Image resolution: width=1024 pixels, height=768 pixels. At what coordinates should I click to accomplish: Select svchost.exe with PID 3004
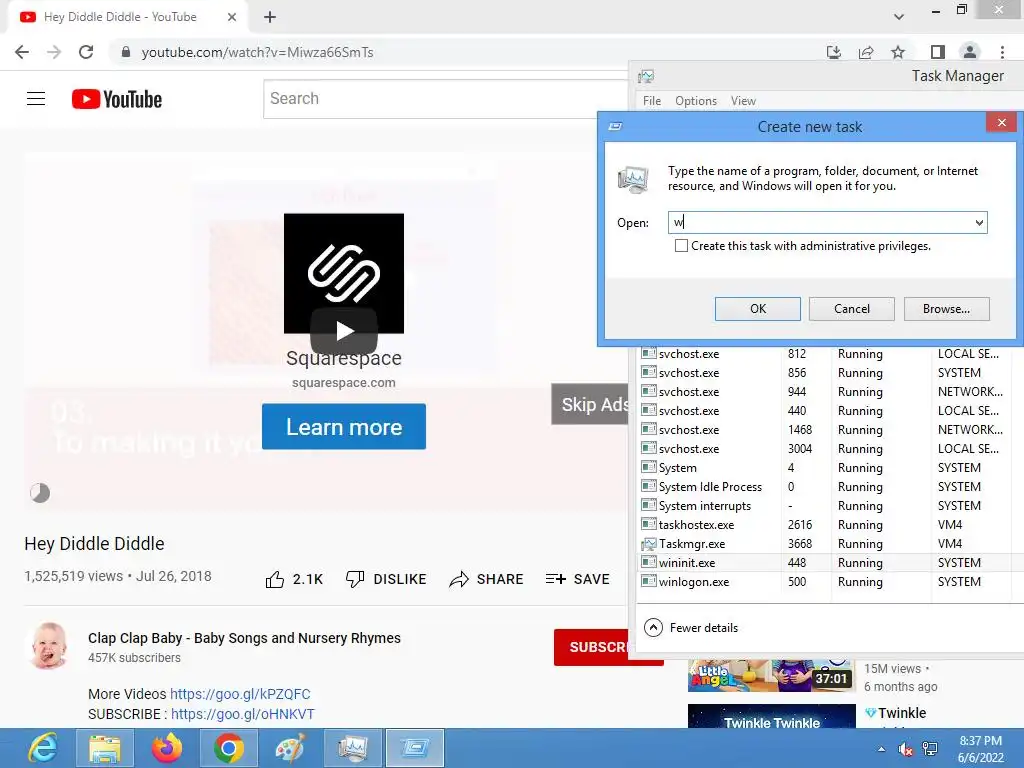[830, 449]
